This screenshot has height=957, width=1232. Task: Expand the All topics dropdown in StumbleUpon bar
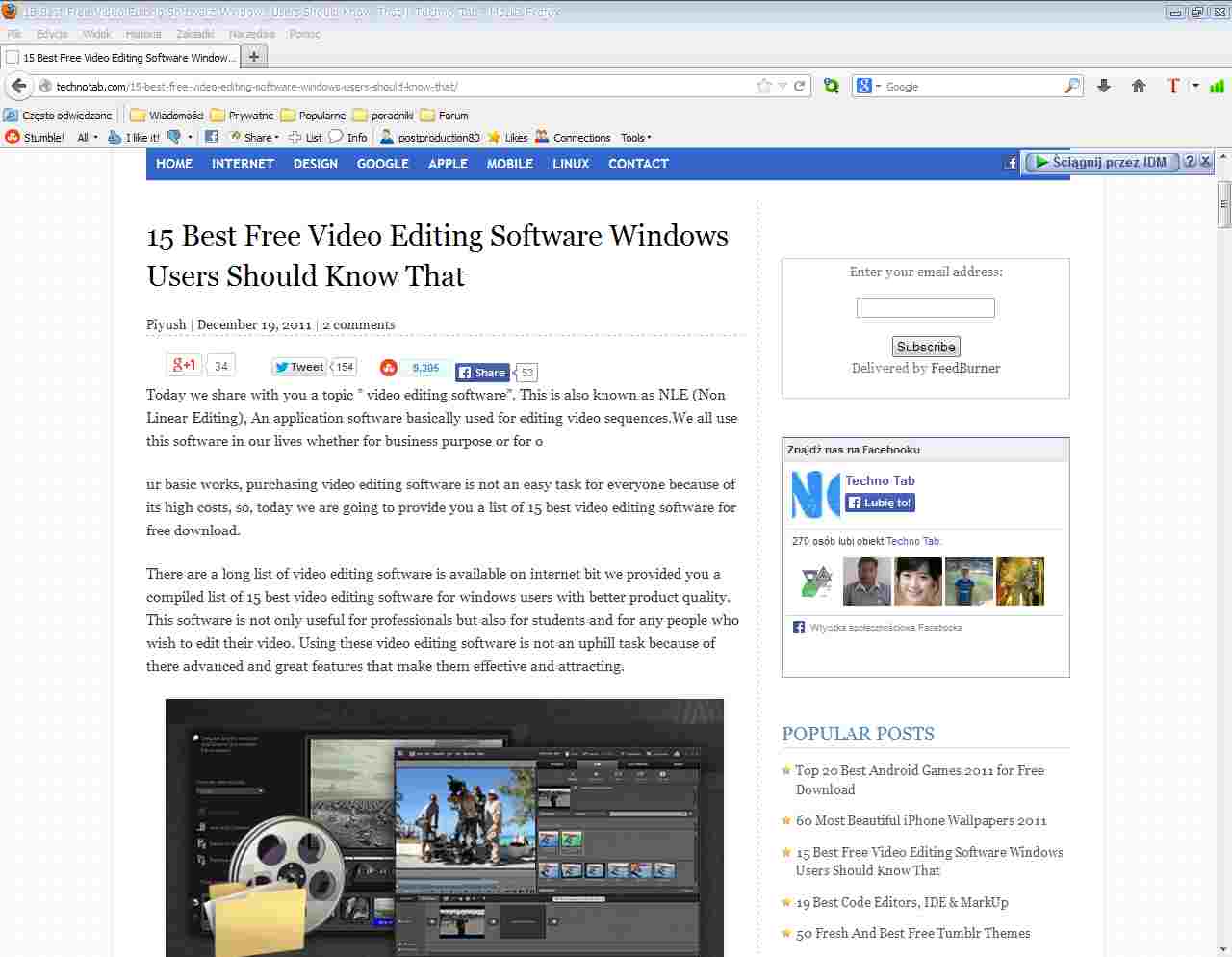click(x=87, y=138)
